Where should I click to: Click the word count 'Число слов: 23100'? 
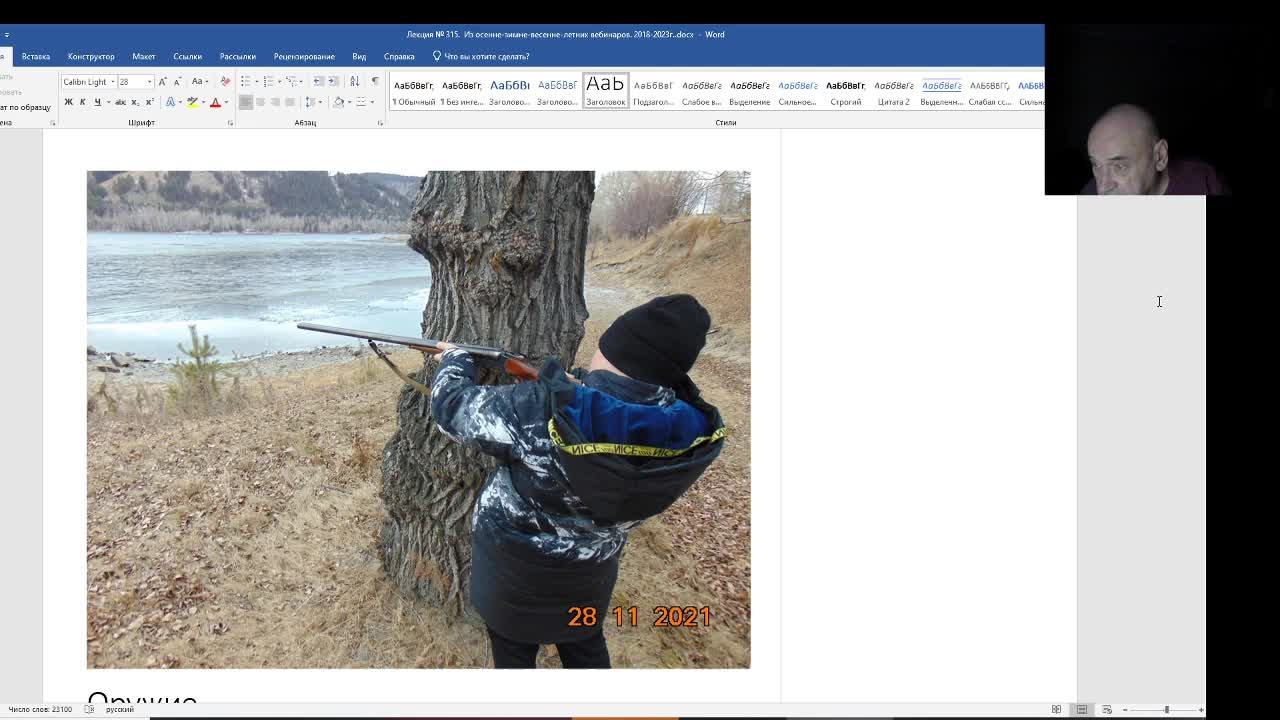tap(40, 709)
